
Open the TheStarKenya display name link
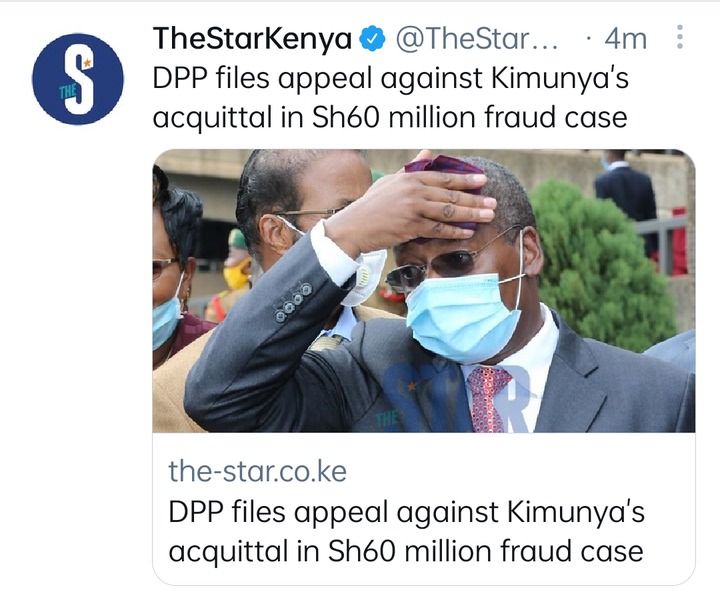[x=252, y=39]
